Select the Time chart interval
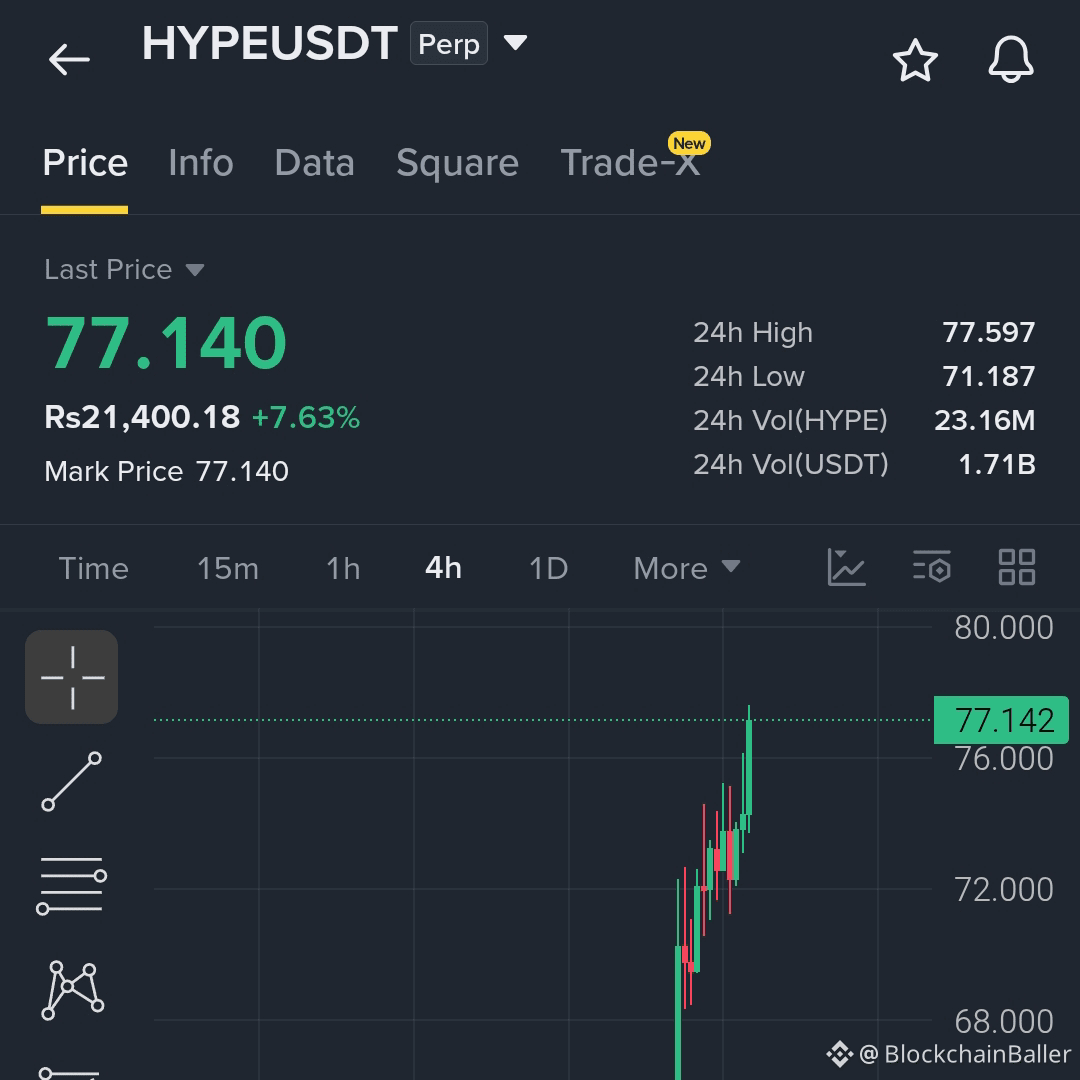1080x1080 pixels. [x=94, y=569]
